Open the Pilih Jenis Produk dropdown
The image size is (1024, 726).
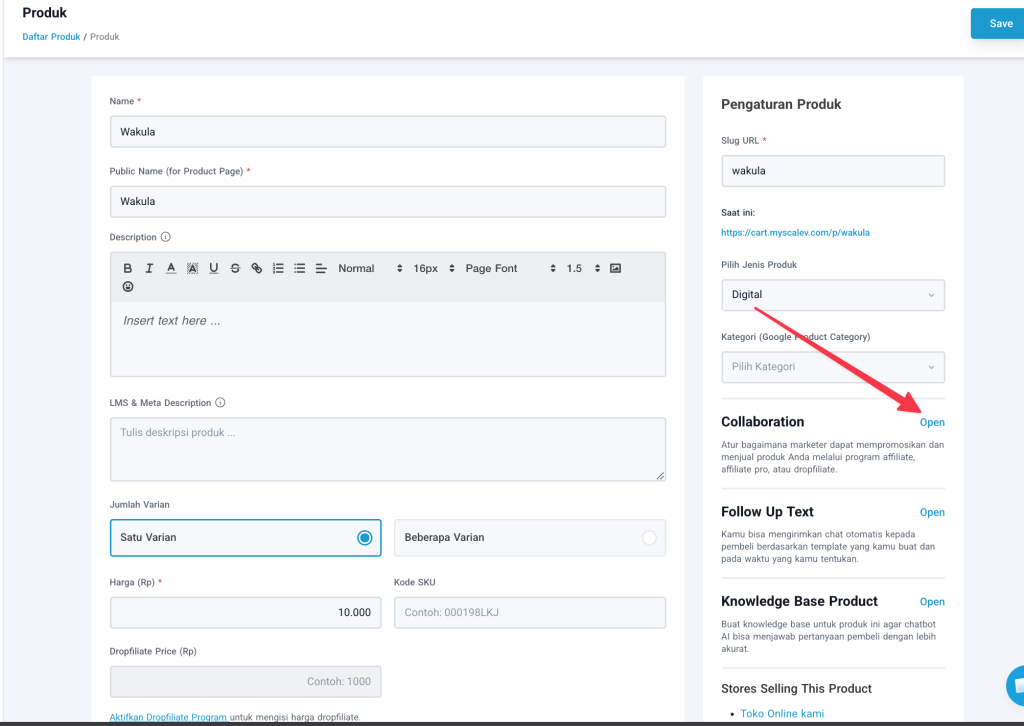(832, 295)
